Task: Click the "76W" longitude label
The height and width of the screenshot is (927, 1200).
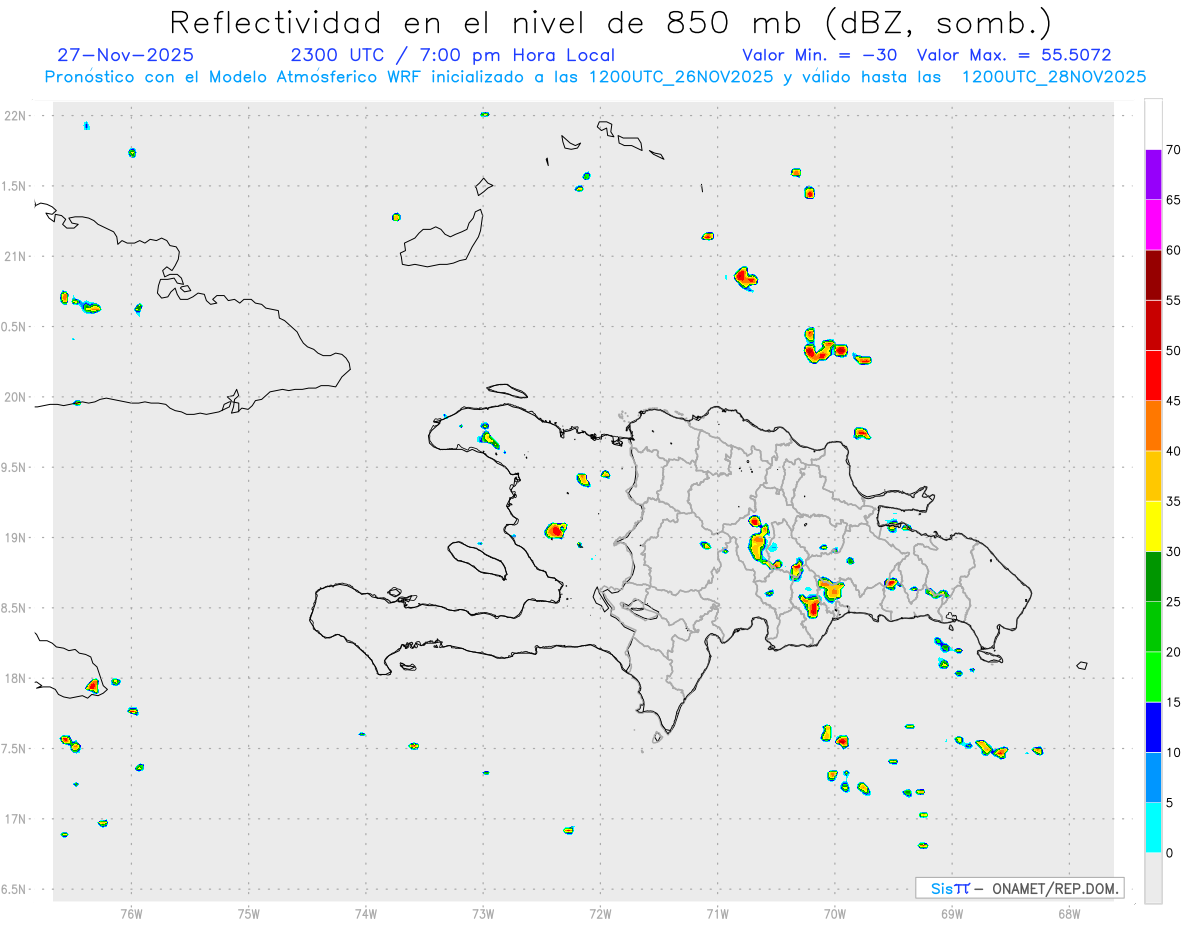Action: pos(131,913)
